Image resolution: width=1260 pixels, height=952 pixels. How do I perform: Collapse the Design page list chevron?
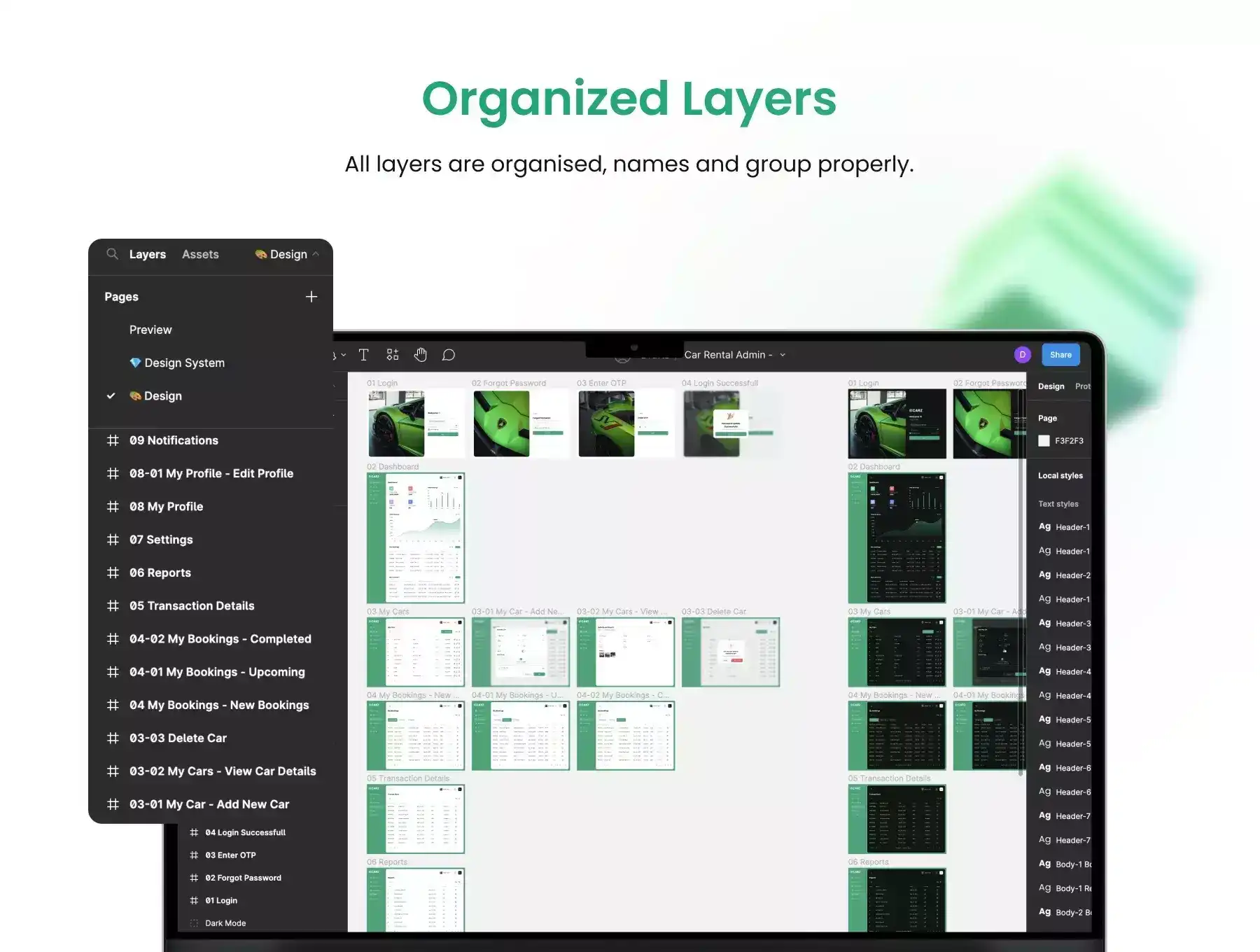point(316,254)
